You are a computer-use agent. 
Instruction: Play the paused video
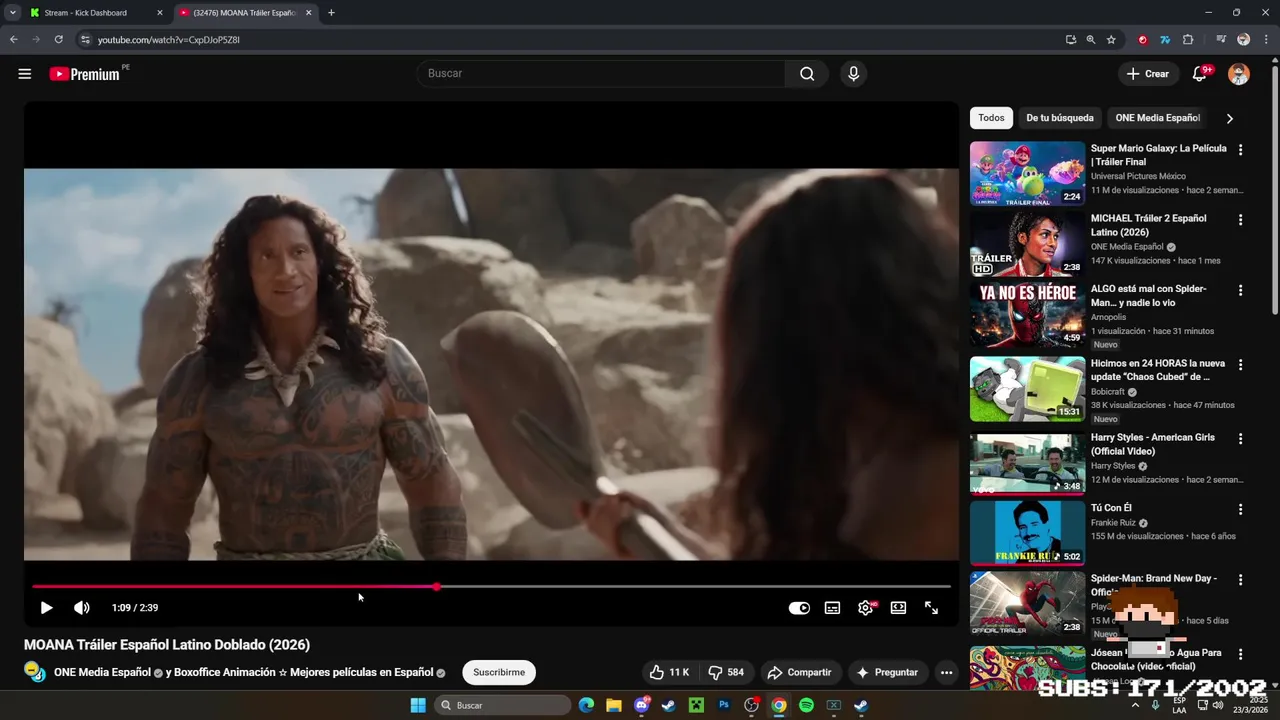[46, 608]
